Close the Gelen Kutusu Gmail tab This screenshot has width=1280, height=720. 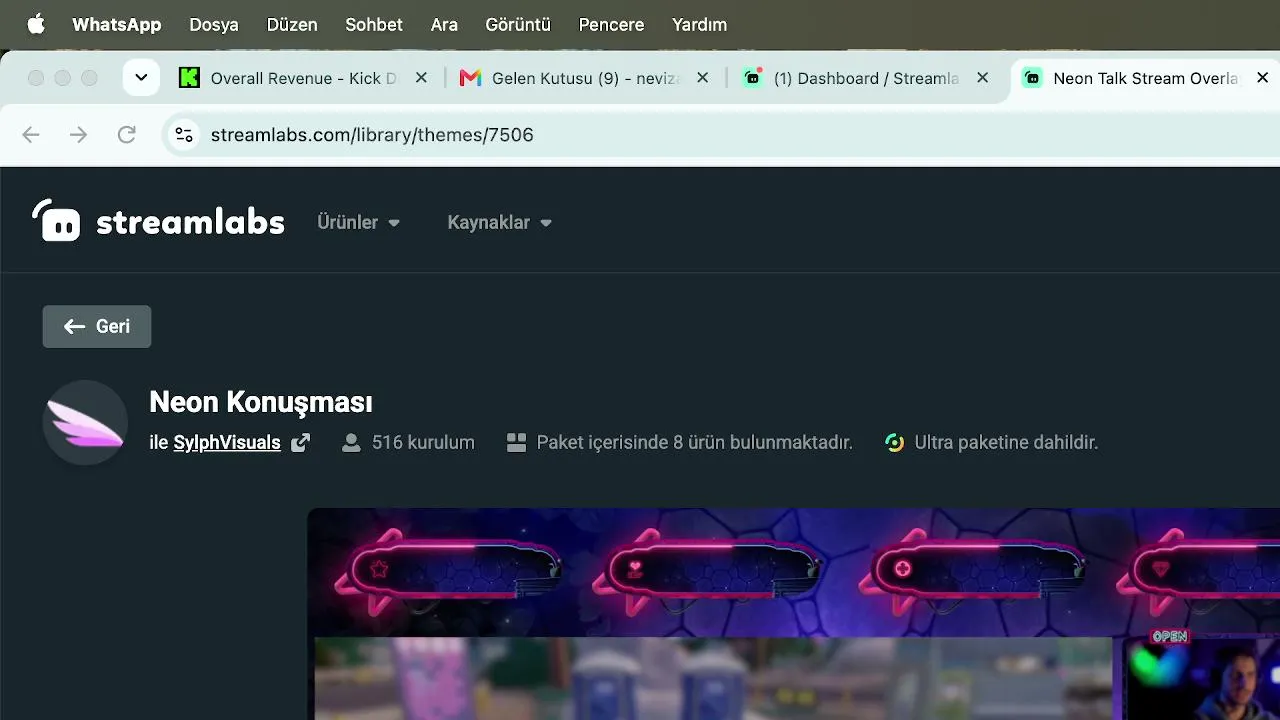coord(702,78)
